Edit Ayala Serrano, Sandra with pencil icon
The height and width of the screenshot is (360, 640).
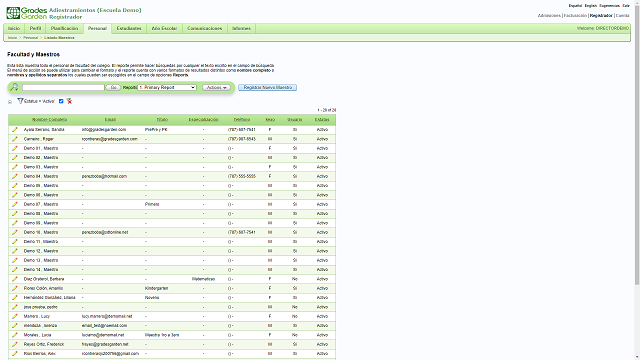click(15, 129)
